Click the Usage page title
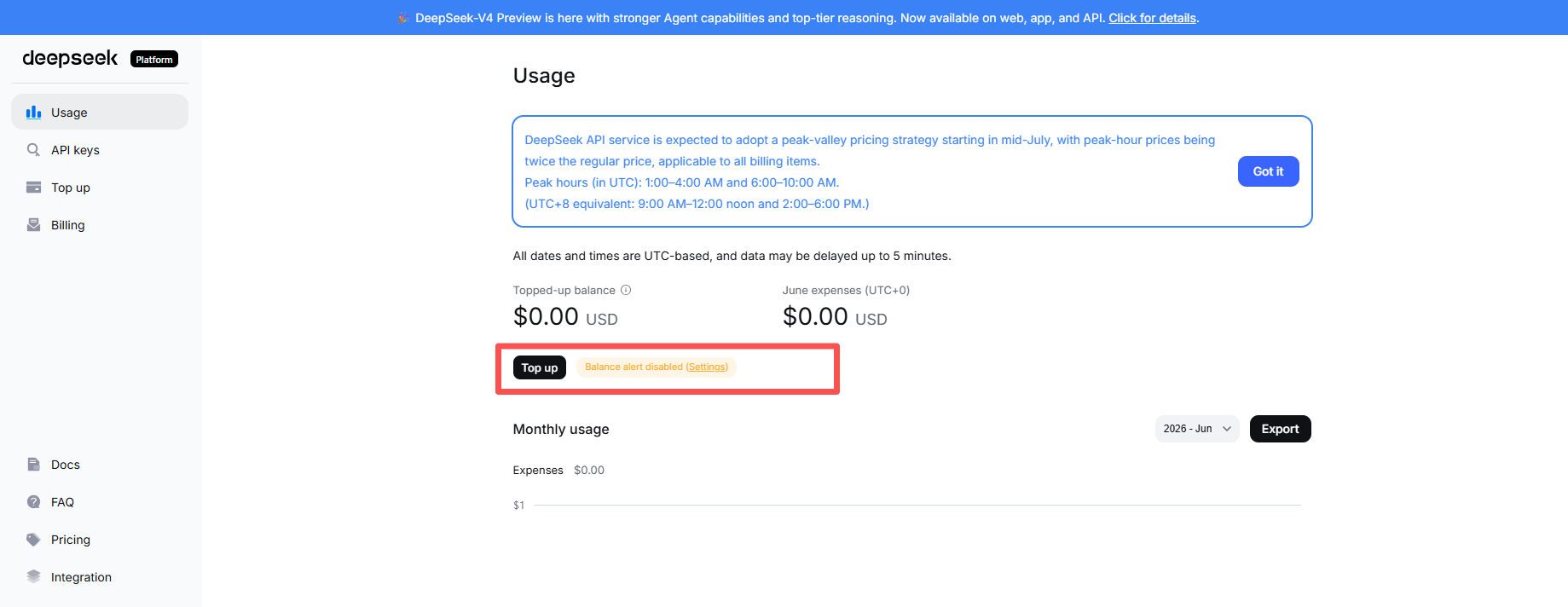Image resolution: width=1568 pixels, height=607 pixels. pos(544,76)
